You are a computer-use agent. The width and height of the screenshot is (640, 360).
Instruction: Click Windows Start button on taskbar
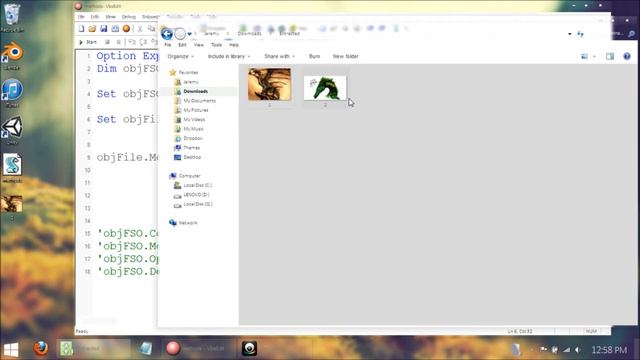pos(11,349)
